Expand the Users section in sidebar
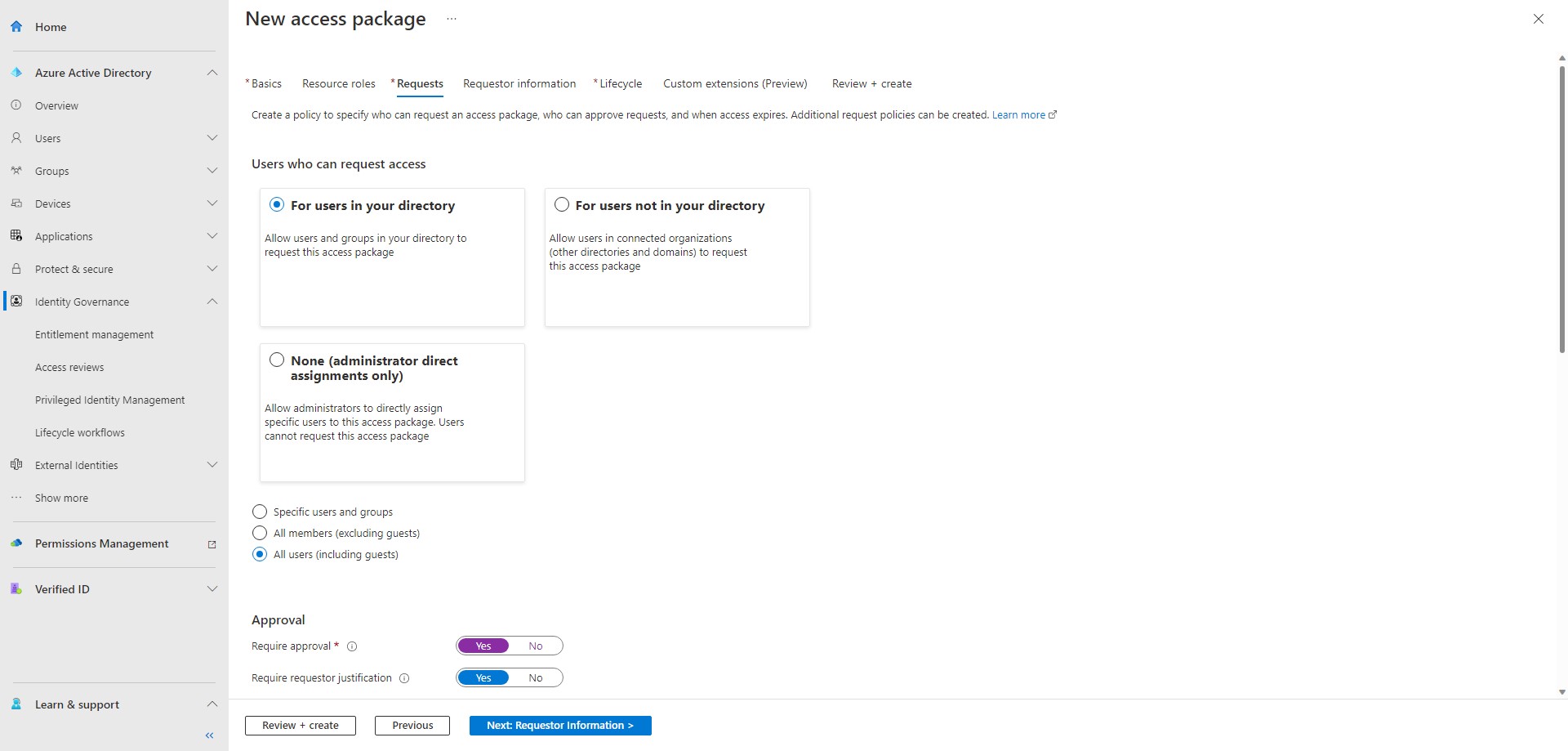1568x751 pixels. tap(212, 137)
